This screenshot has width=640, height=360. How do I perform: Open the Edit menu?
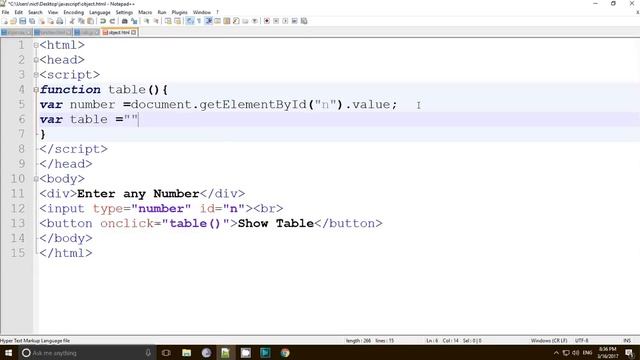pos(18,12)
